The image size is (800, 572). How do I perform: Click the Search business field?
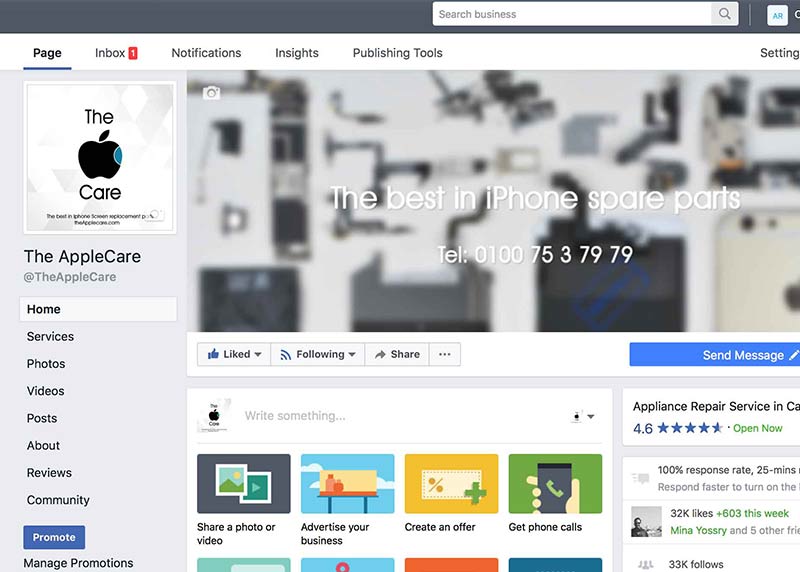click(x=572, y=14)
